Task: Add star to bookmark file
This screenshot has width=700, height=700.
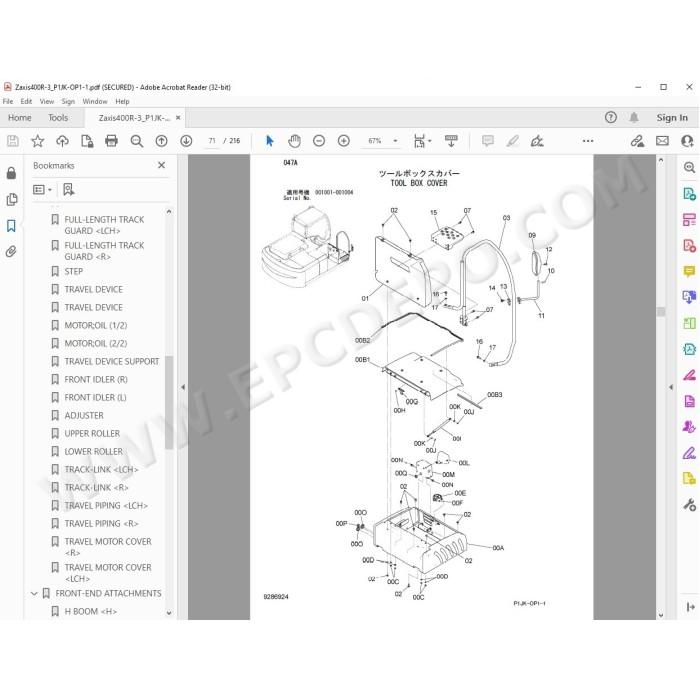Action: (38, 141)
